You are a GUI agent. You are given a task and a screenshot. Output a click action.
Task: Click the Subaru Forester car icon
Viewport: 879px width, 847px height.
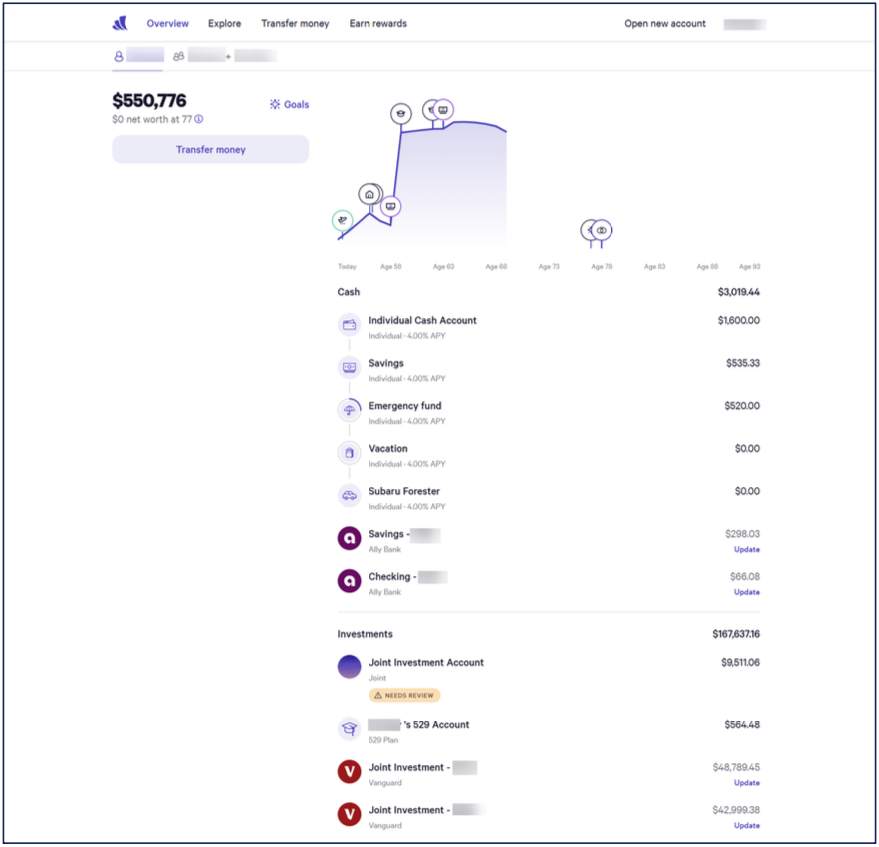tap(349, 495)
